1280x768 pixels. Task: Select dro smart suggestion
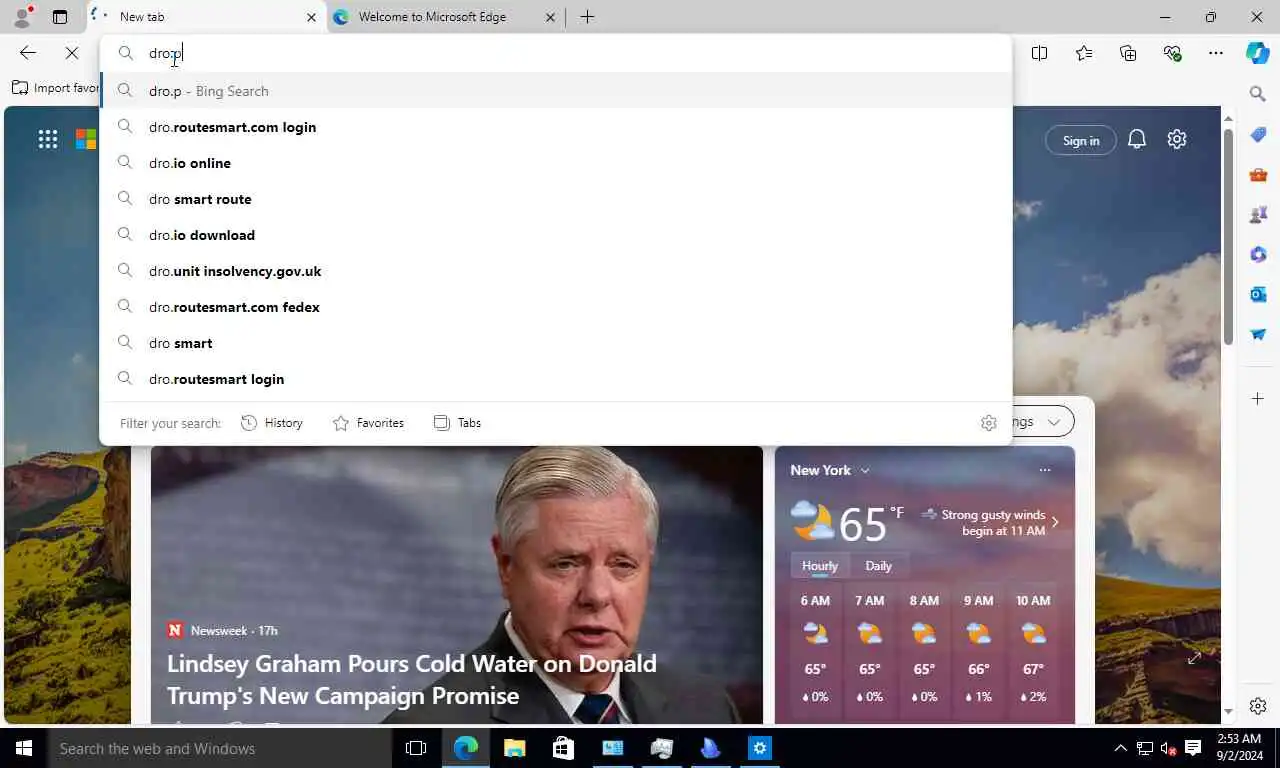coord(556,343)
